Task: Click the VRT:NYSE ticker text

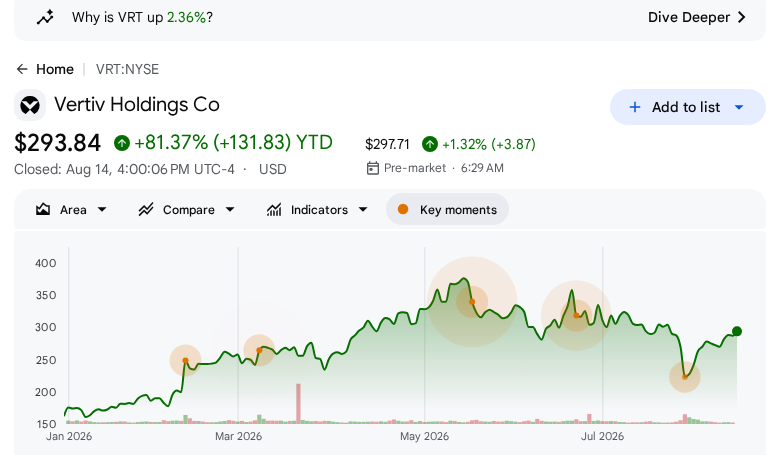Action: point(127,69)
